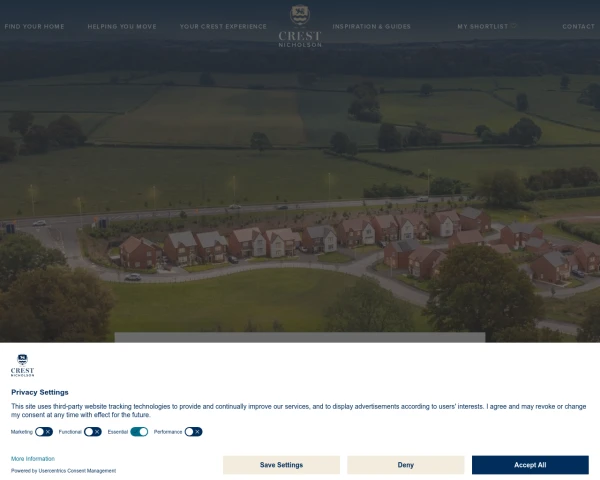The width and height of the screenshot is (600, 480).
Task: Click the aerial housing development hero image
Action: pos(300,191)
